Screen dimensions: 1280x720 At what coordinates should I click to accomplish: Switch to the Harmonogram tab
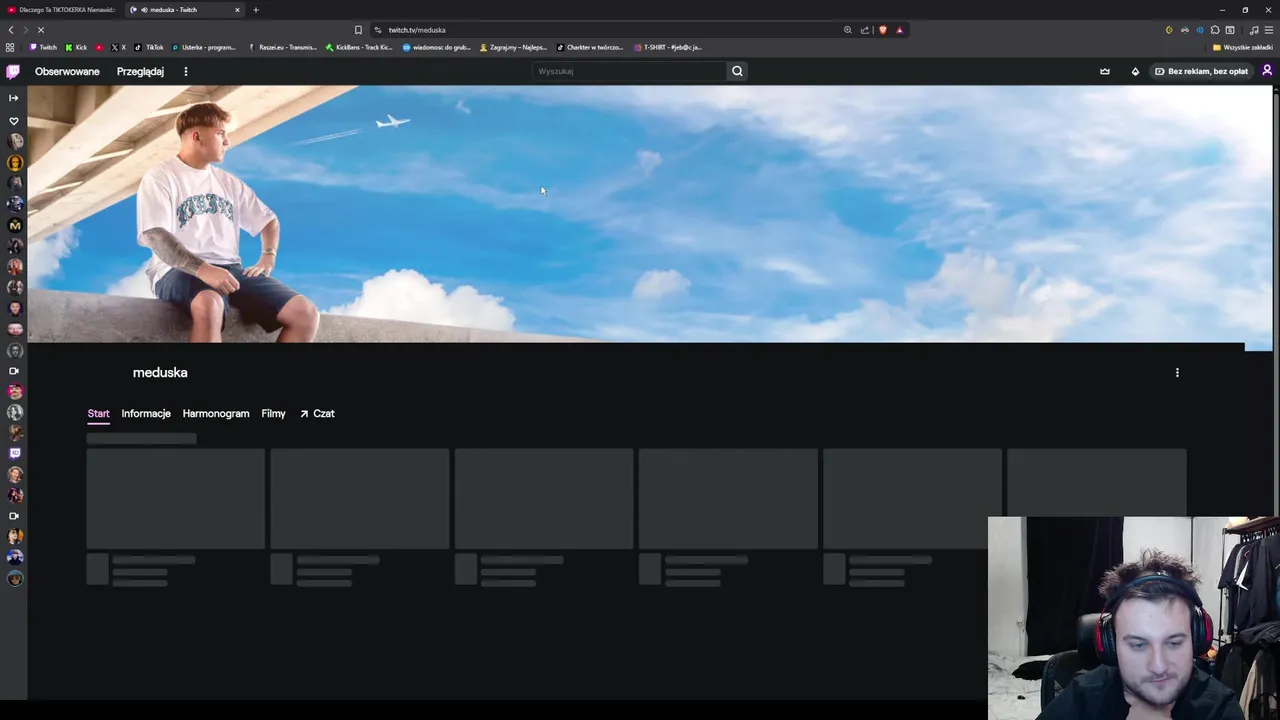tap(216, 413)
